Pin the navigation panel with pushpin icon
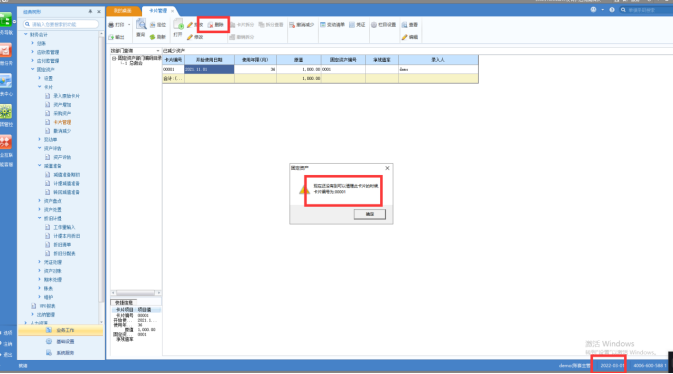The image size is (673, 374). click(90, 12)
